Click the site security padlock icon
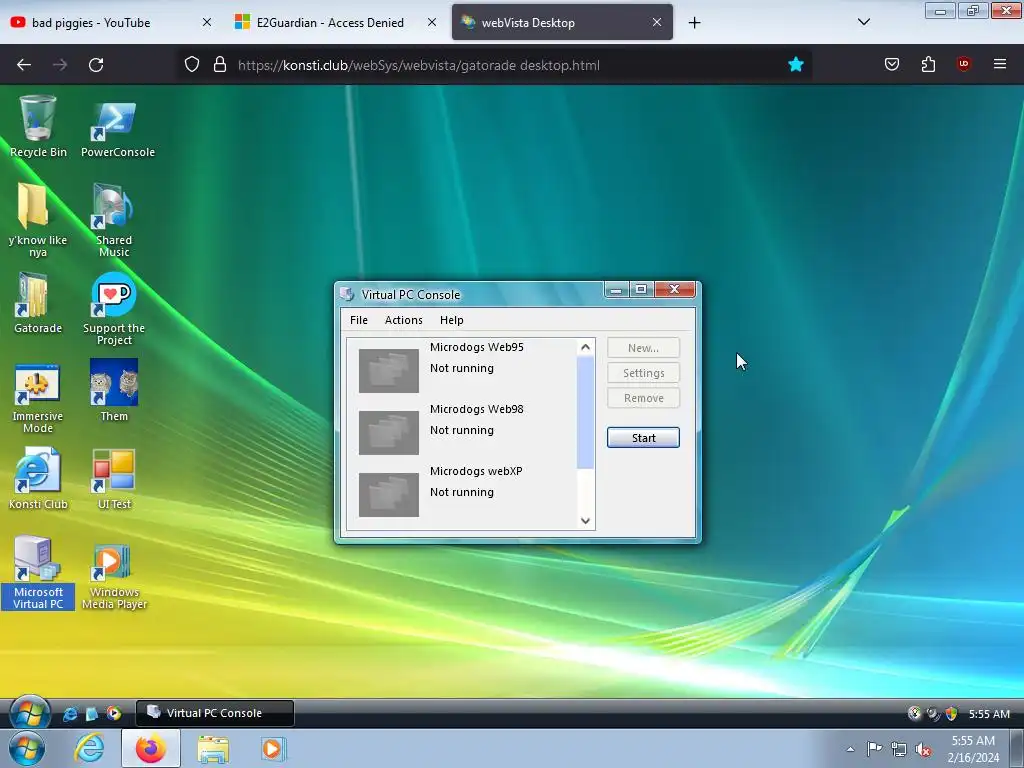Viewport: 1024px width, 768px height. pyautogui.click(x=220, y=64)
